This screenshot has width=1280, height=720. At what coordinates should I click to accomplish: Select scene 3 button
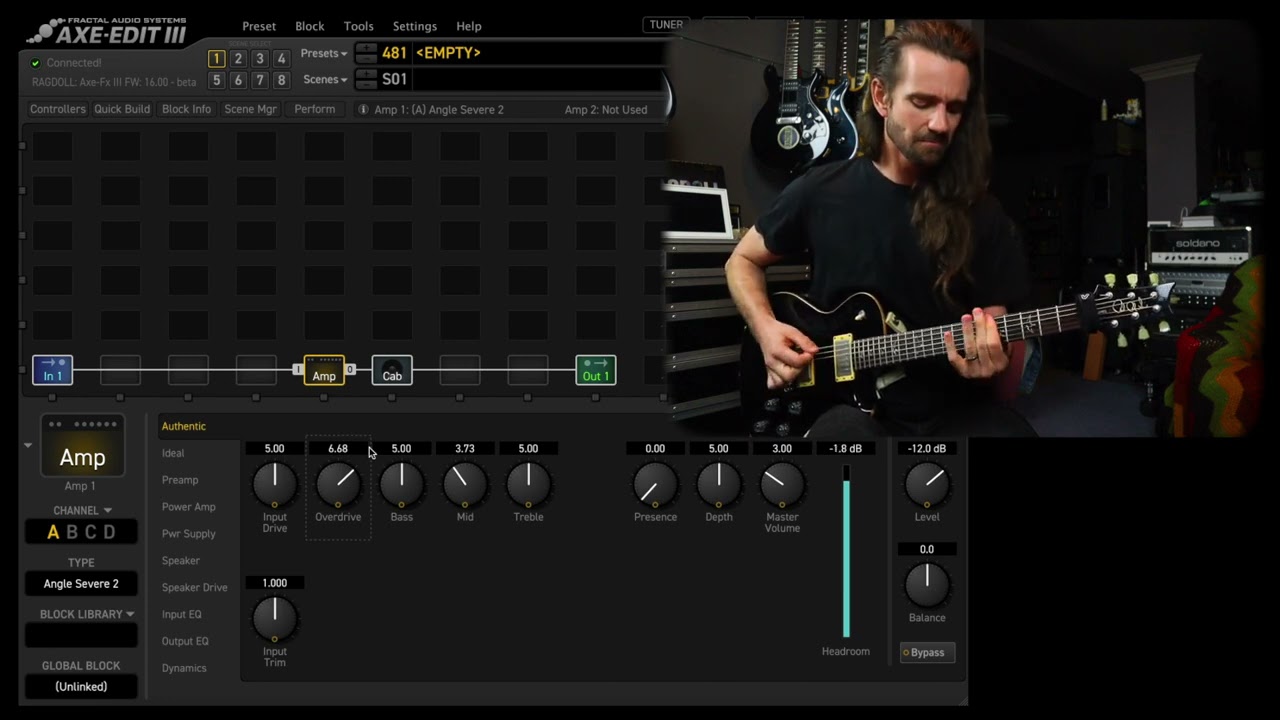pos(260,59)
